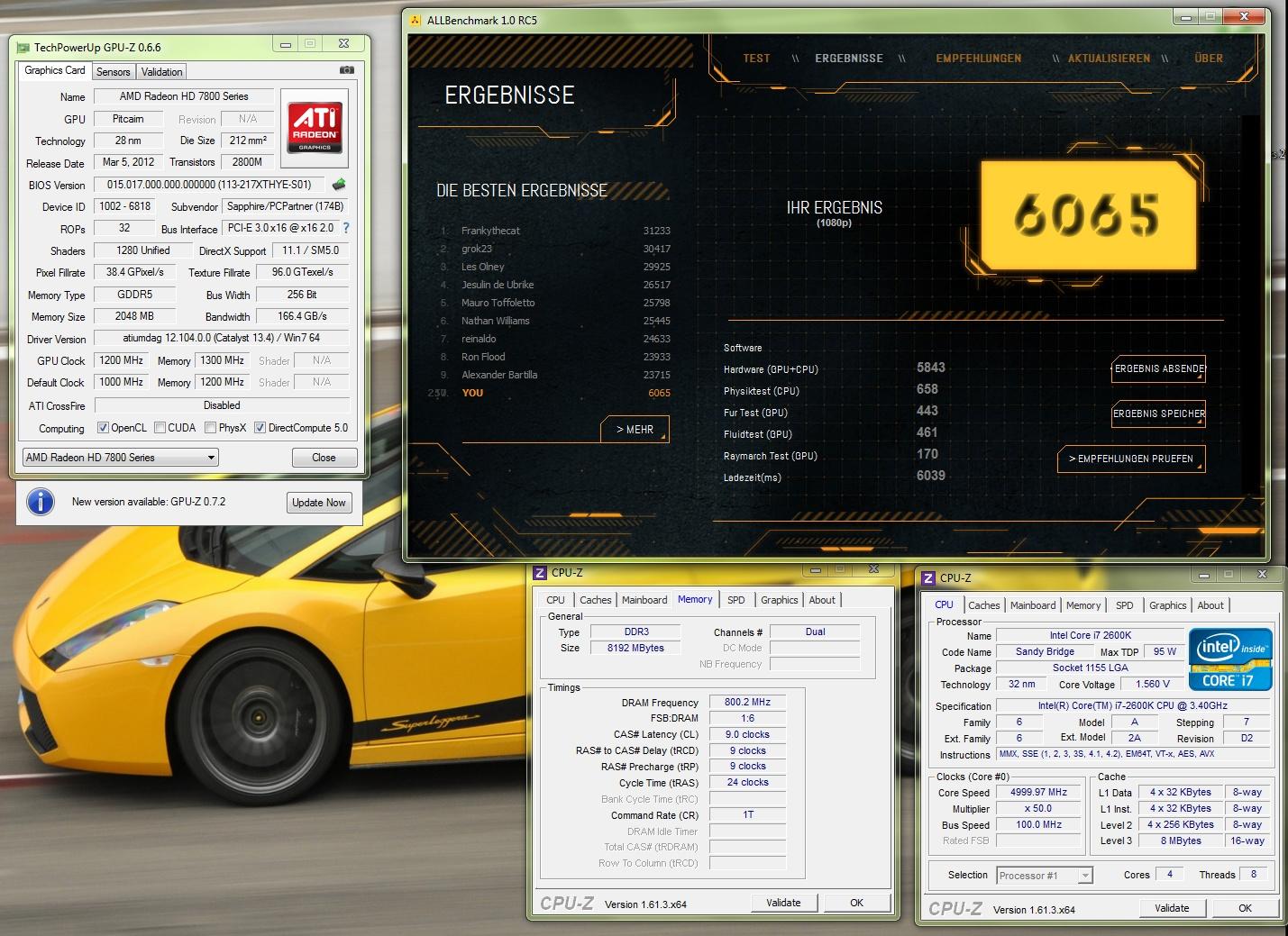This screenshot has height=936, width=1288.
Task: Click the Alexander Bartilla leaderboard entry
Action: click(x=554, y=375)
